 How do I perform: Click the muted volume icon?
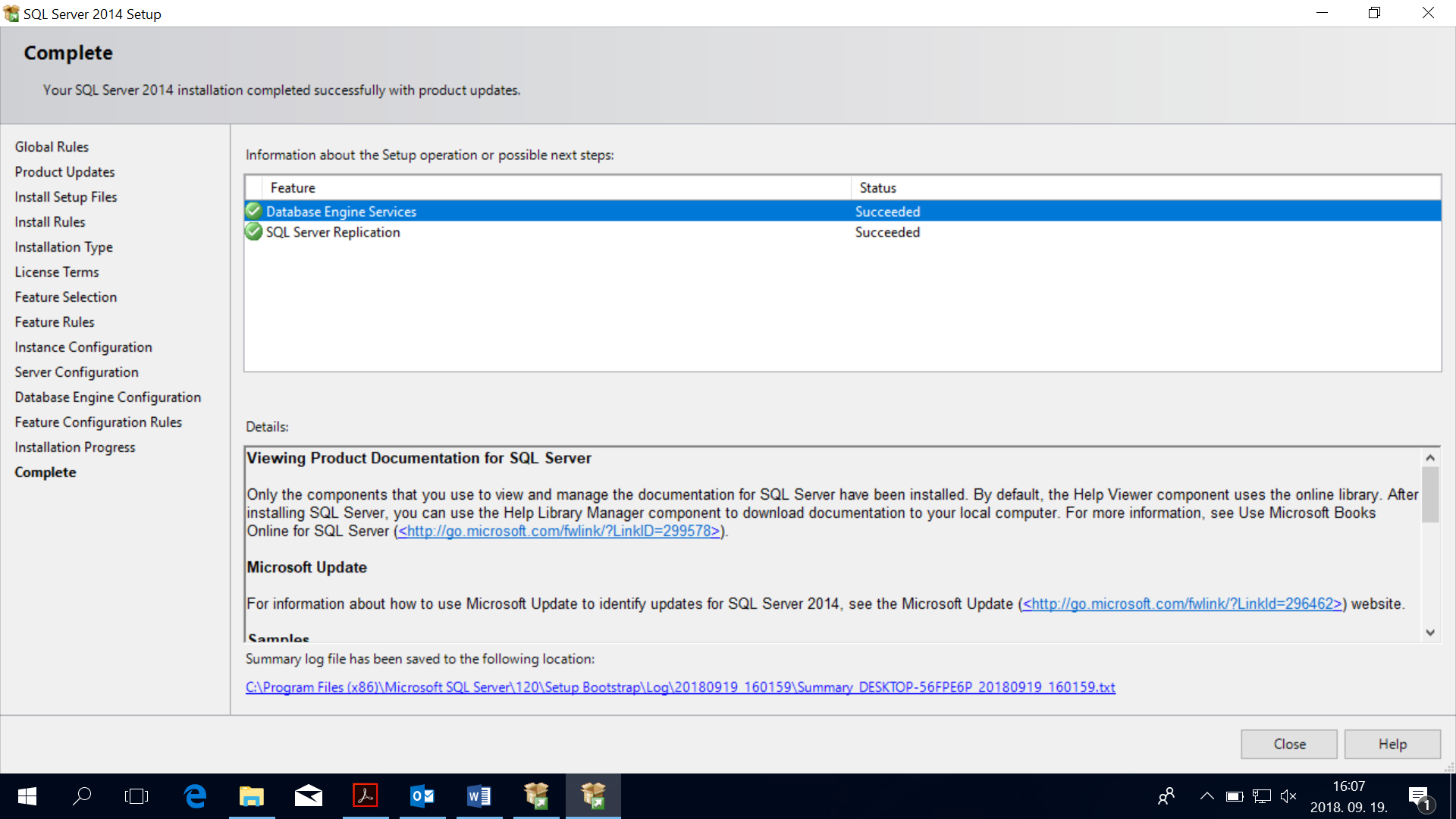[x=1288, y=796]
